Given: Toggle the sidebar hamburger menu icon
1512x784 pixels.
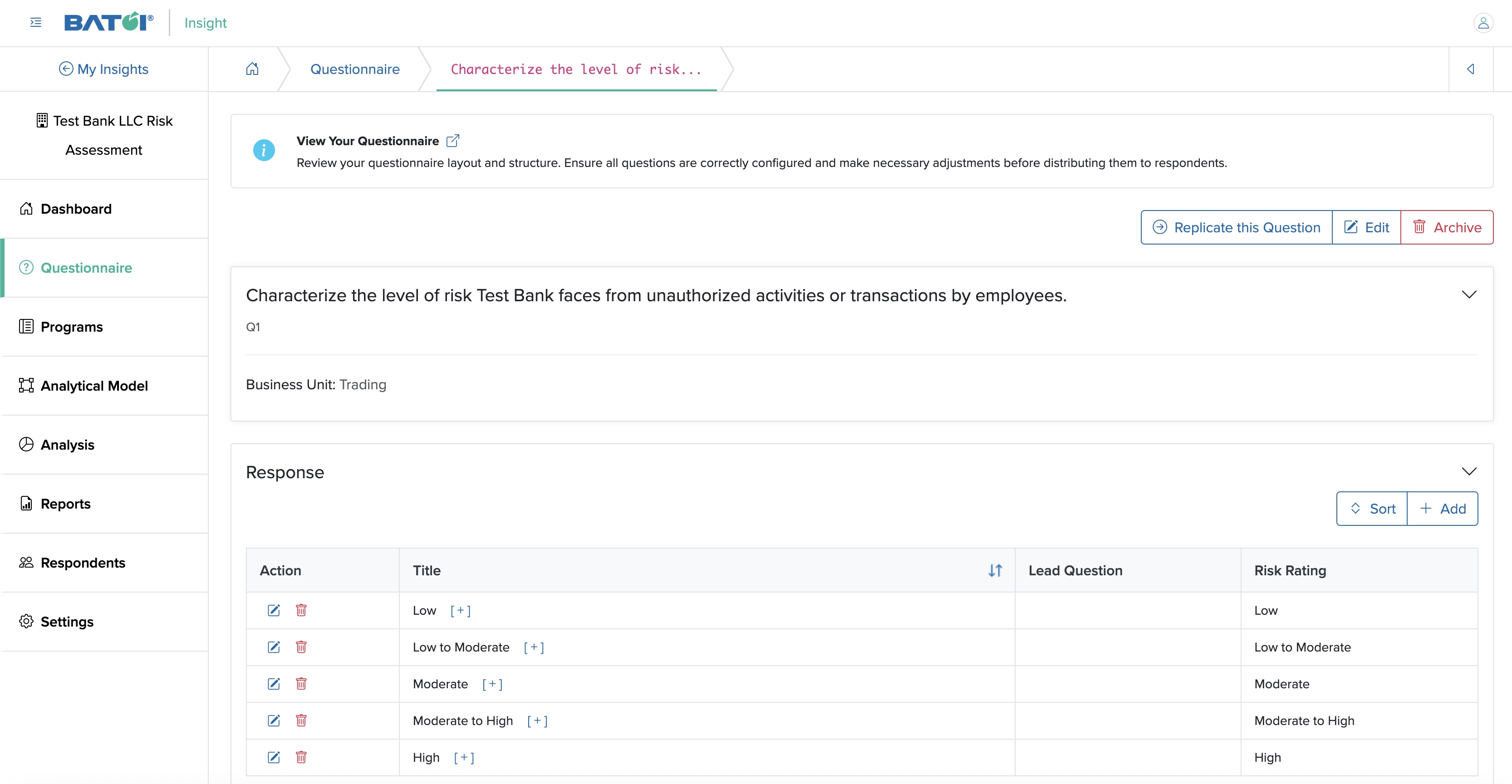Looking at the screenshot, I should [x=36, y=22].
